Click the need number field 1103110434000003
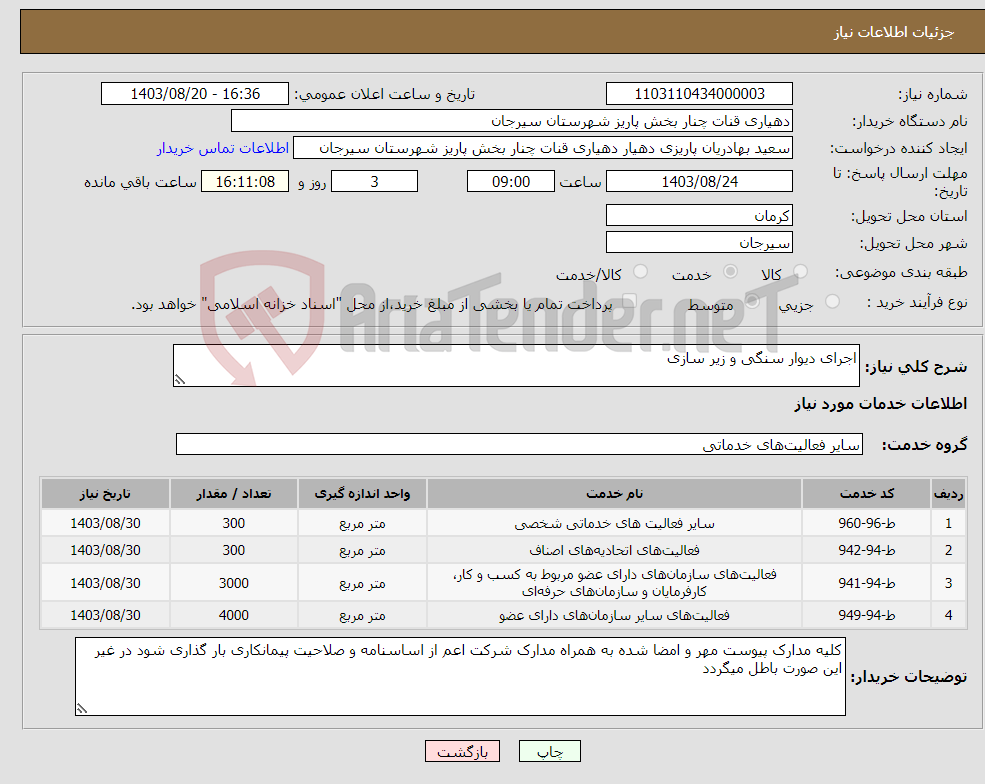985x784 pixels. click(x=699, y=94)
